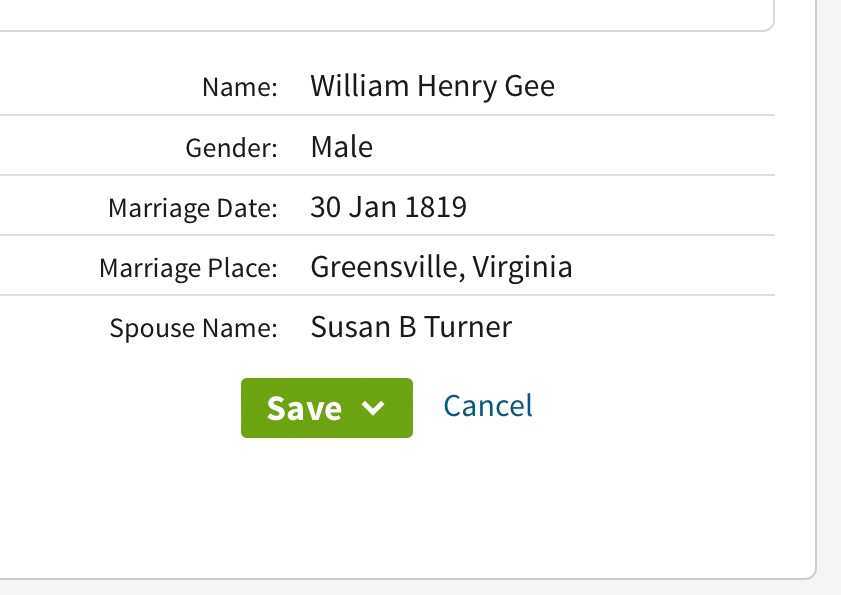Click the Gender field label
Image resolution: width=841 pixels, height=595 pixels.
(231, 148)
